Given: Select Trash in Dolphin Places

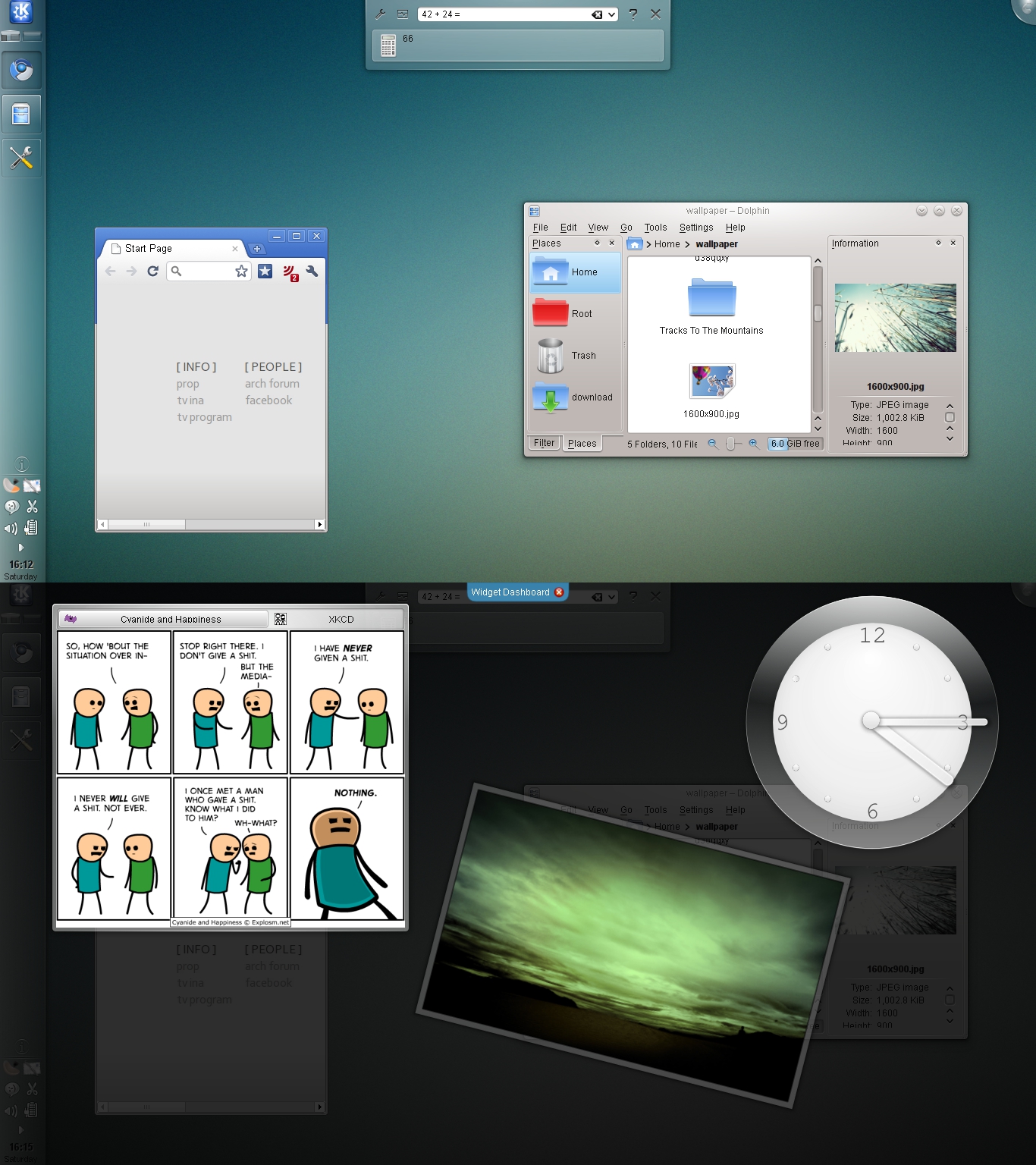Looking at the screenshot, I should click(575, 356).
